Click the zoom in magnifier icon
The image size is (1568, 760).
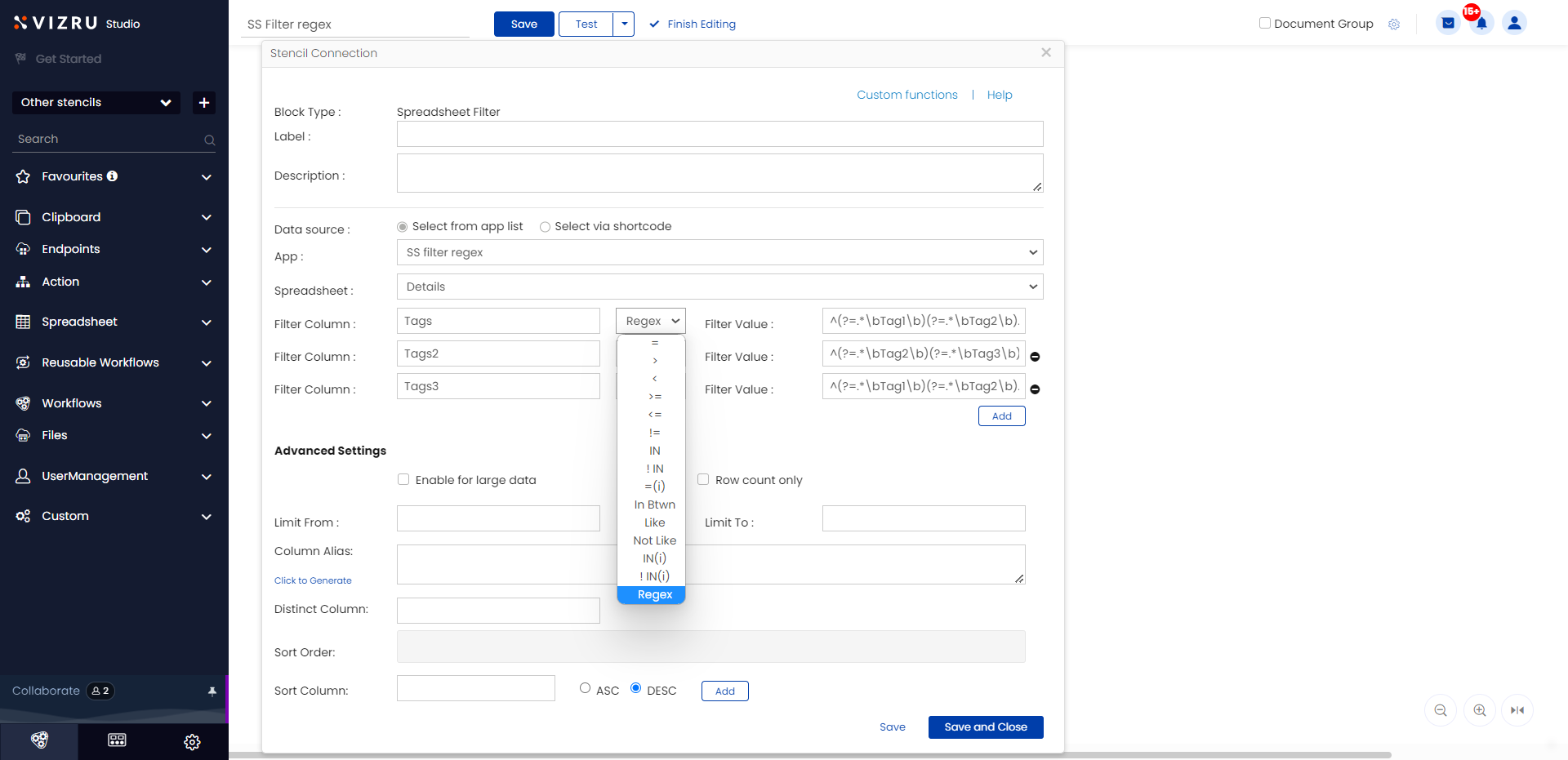(1480, 710)
